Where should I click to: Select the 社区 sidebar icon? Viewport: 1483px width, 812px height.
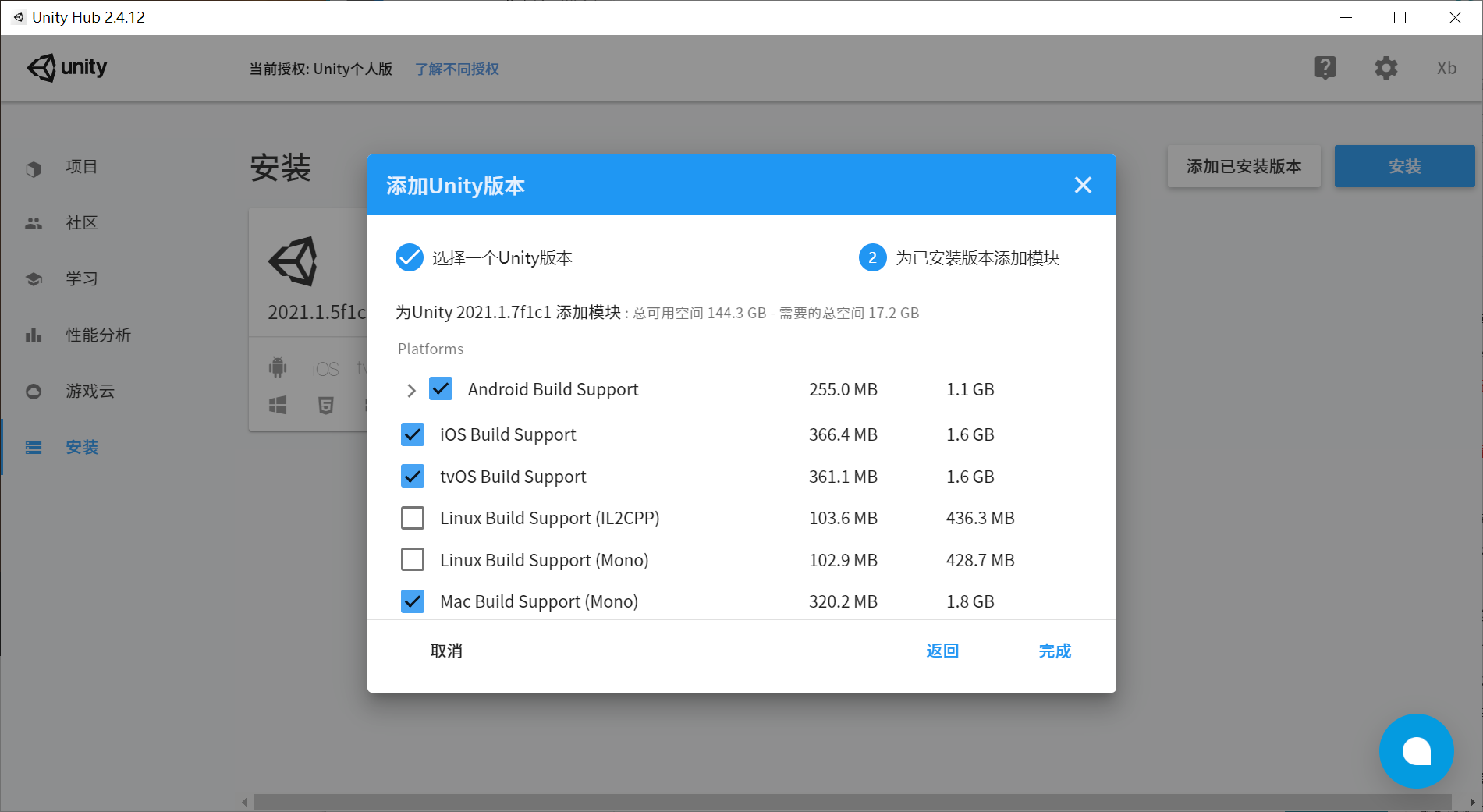80,222
